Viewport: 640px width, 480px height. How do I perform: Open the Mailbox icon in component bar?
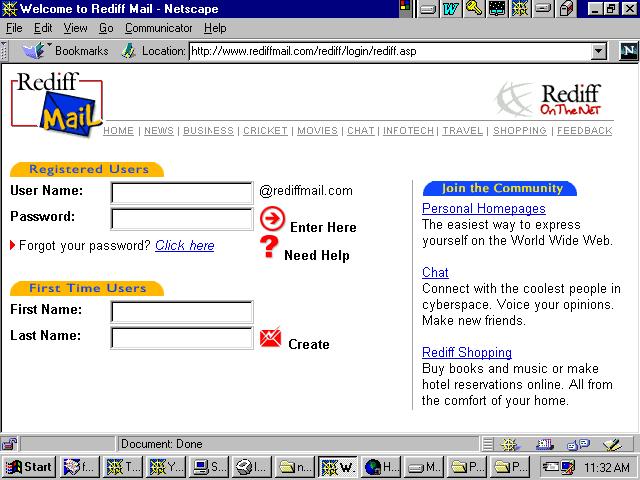tap(544, 444)
